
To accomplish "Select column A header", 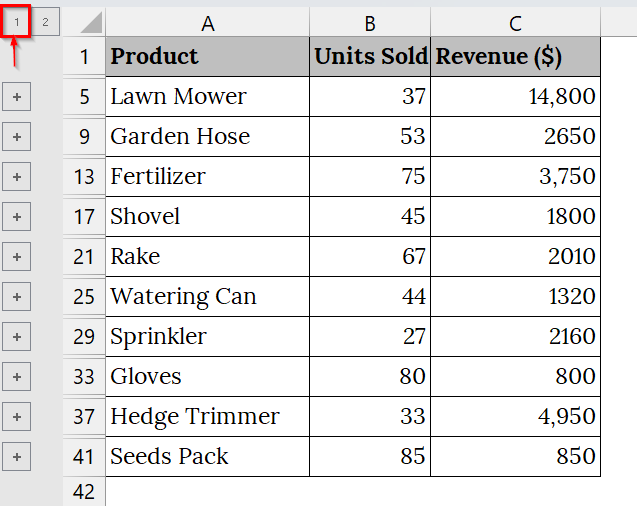I will (x=207, y=22).
